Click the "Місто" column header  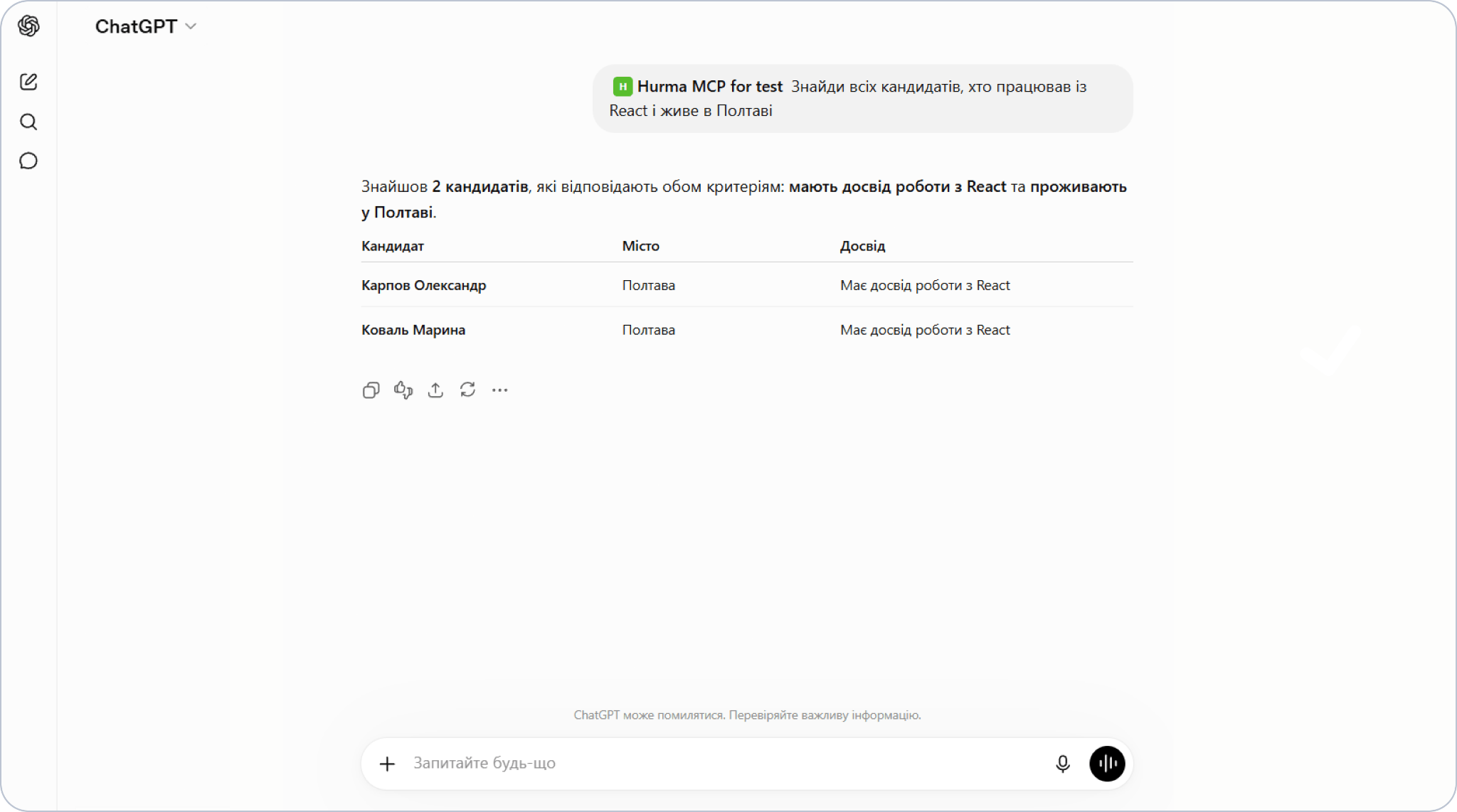tap(641, 246)
